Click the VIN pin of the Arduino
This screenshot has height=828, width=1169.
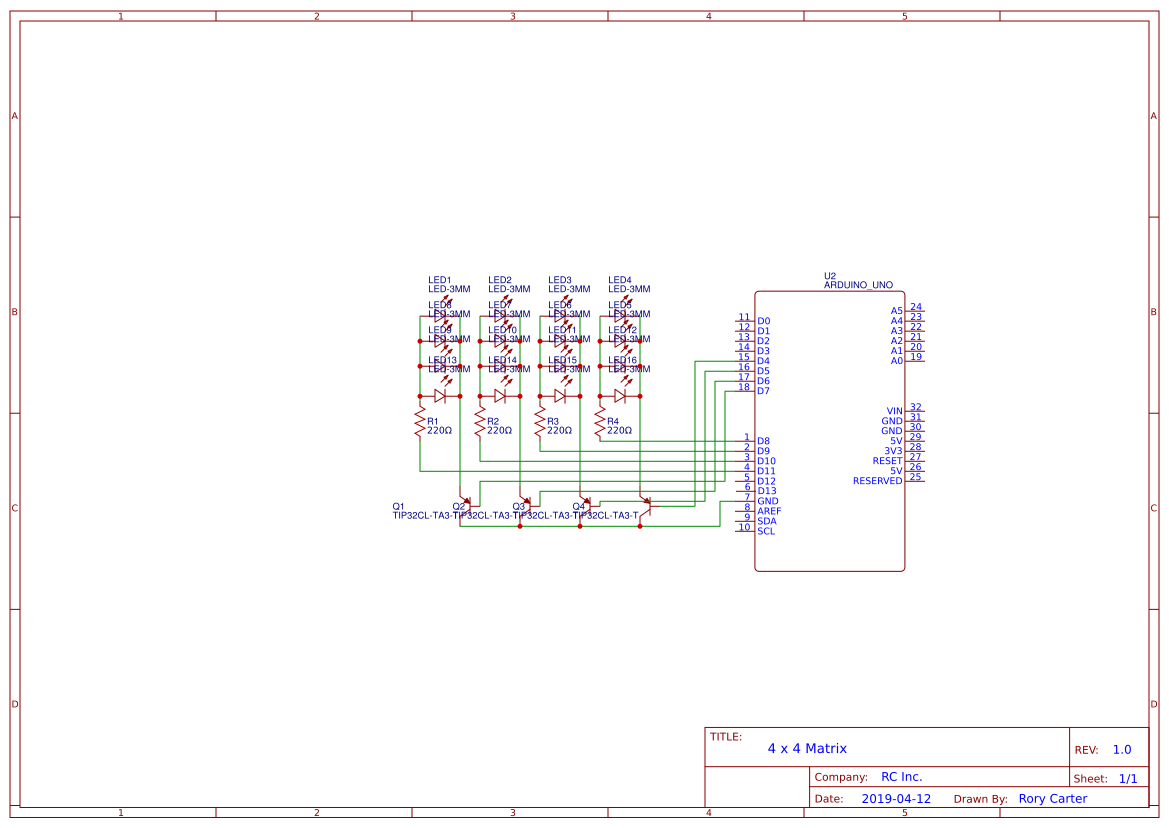[x=894, y=411]
